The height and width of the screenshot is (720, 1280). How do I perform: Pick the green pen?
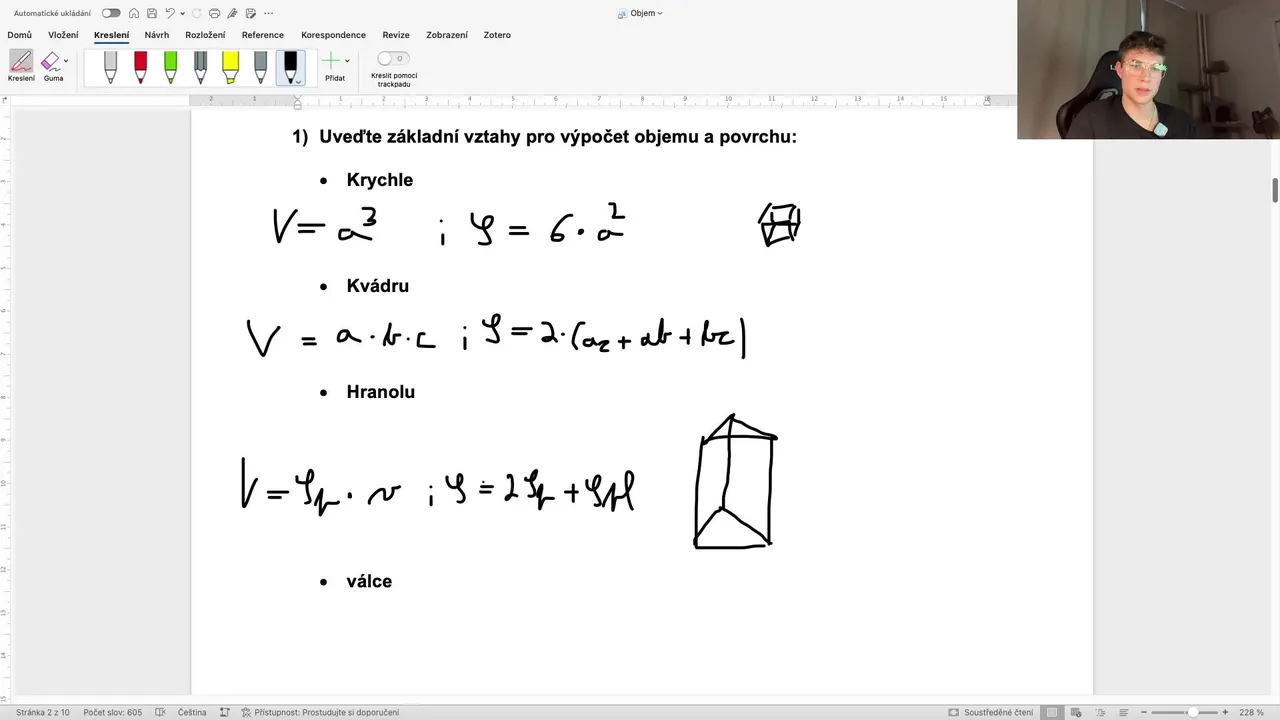point(170,67)
